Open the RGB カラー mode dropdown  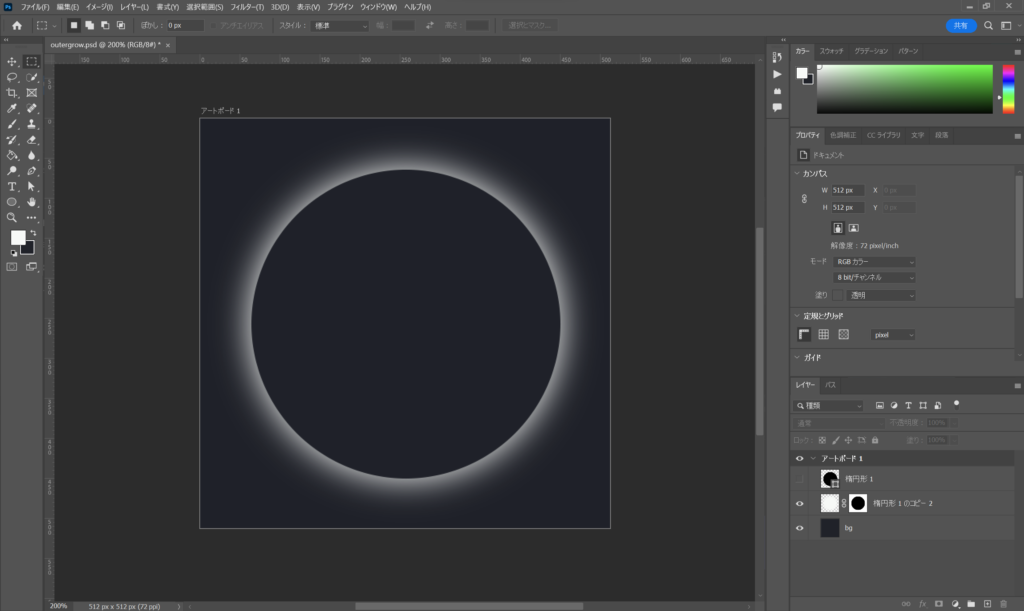click(875, 262)
